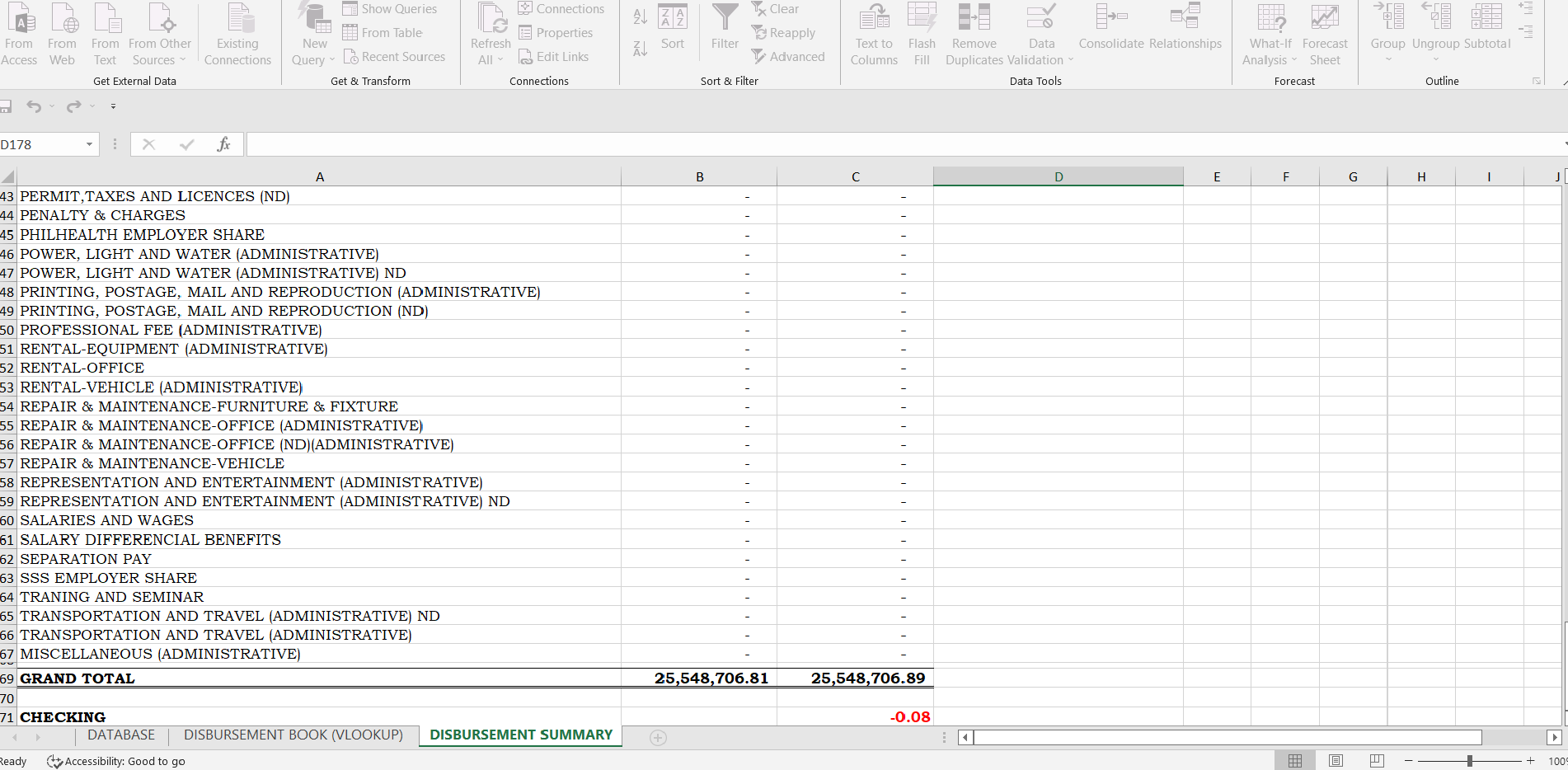Viewport: 1568px width, 770px height.
Task: Open Outline dialog launcher
Action: [1537, 81]
